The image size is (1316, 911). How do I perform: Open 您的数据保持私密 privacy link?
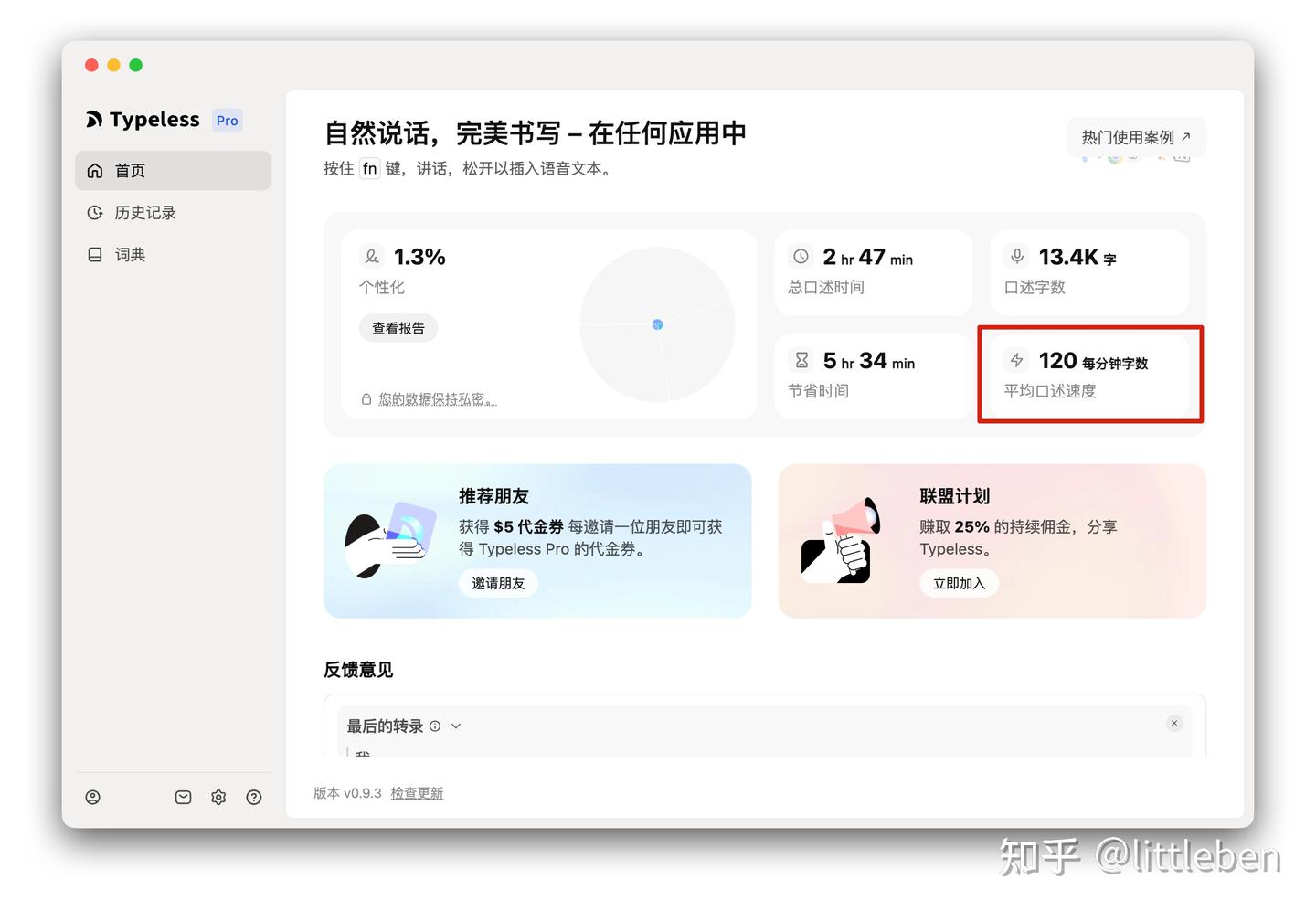coord(438,399)
